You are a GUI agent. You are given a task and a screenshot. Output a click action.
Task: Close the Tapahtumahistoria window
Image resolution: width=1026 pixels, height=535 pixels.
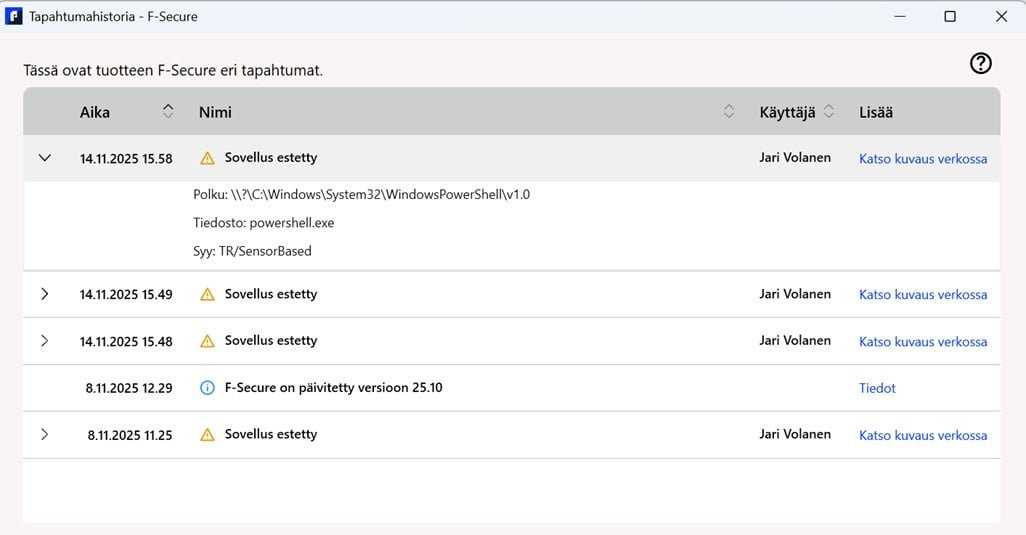(x=1001, y=16)
